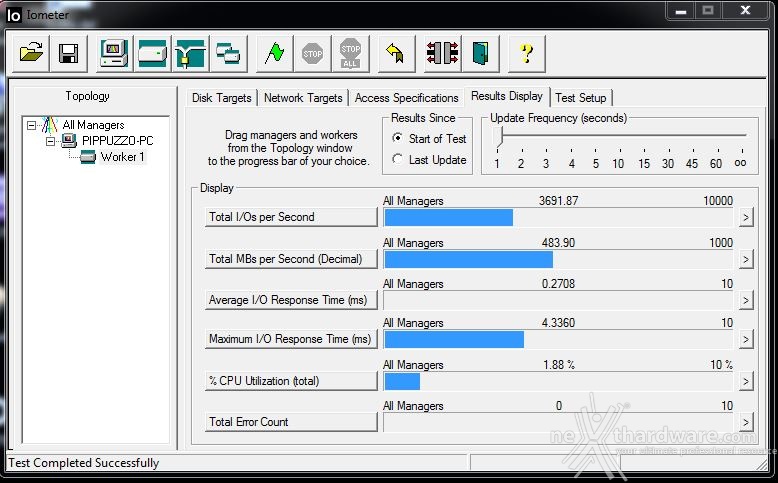Open arrow beside Total Error Count bar
Viewport: 778px width, 483px height.
coord(746,422)
